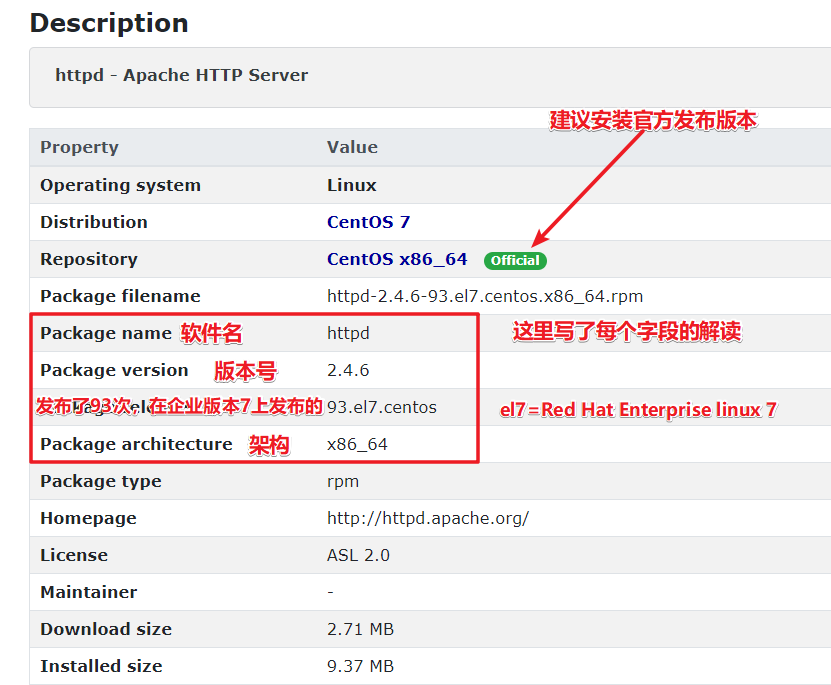Select the 'Download size' label
This screenshot has height=685, width=831.
(107, 629)
